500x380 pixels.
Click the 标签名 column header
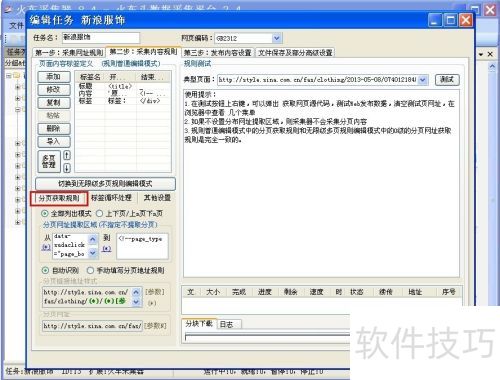click(90, 77)
